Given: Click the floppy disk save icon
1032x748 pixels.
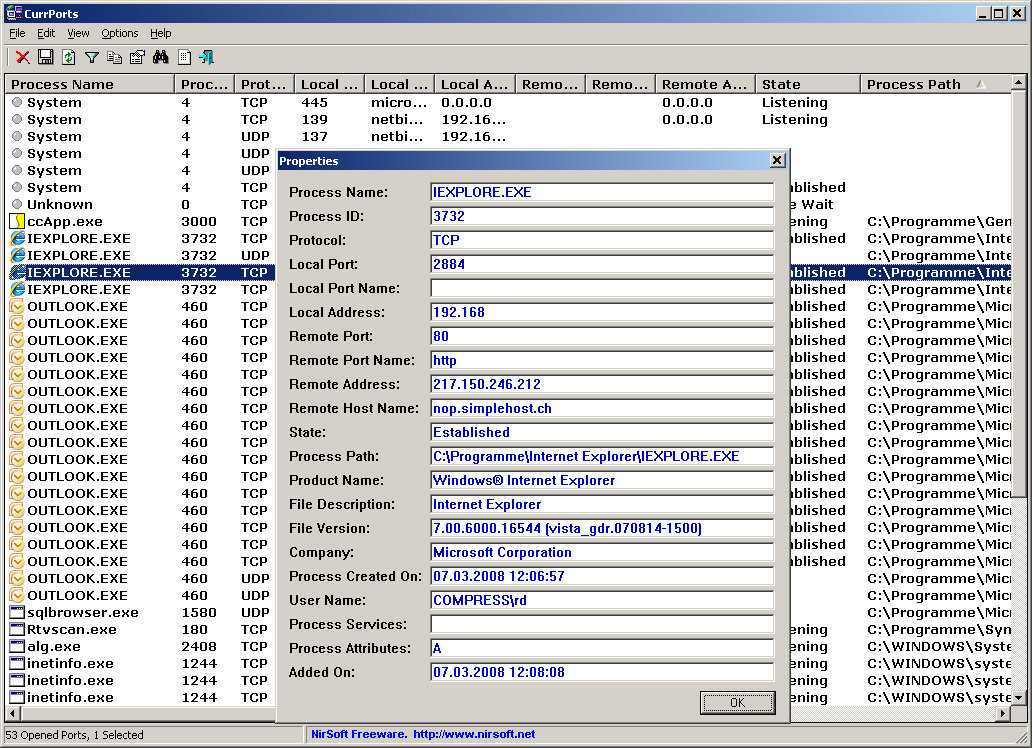Looking at the screenshot, I should coord(45,57).
